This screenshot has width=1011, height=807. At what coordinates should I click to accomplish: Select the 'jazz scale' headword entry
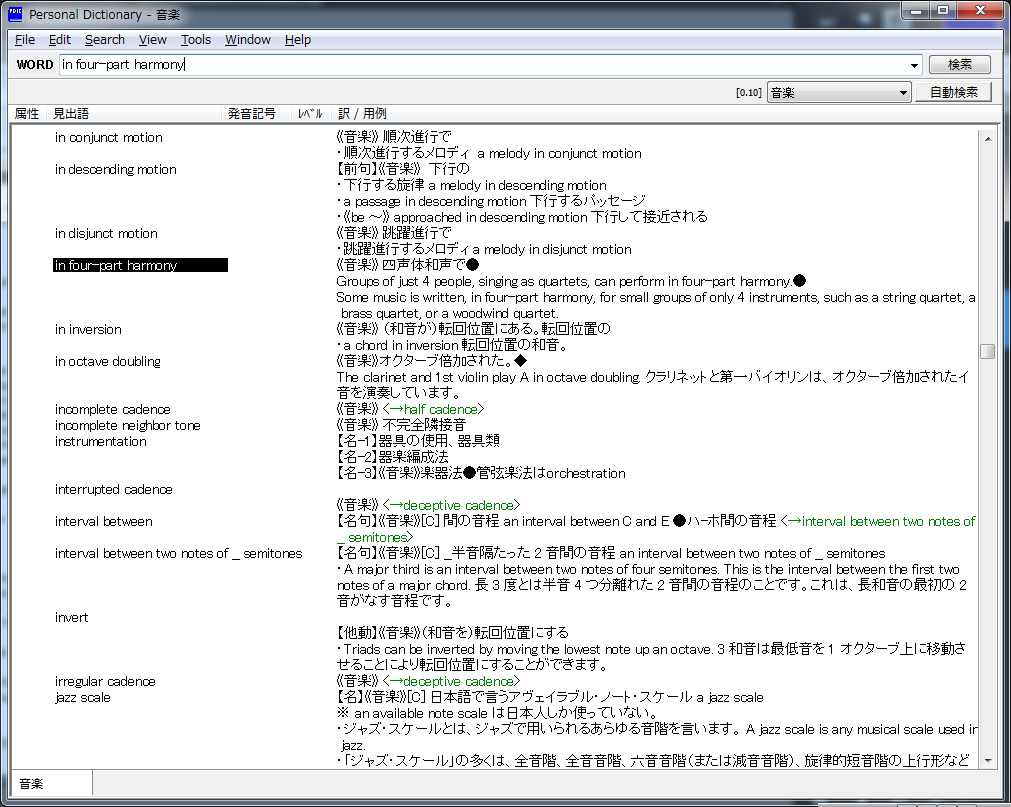point(83,698)
